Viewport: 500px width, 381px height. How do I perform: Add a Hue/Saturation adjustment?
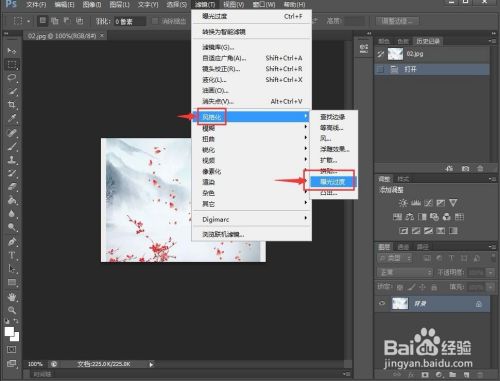point(397,217)
